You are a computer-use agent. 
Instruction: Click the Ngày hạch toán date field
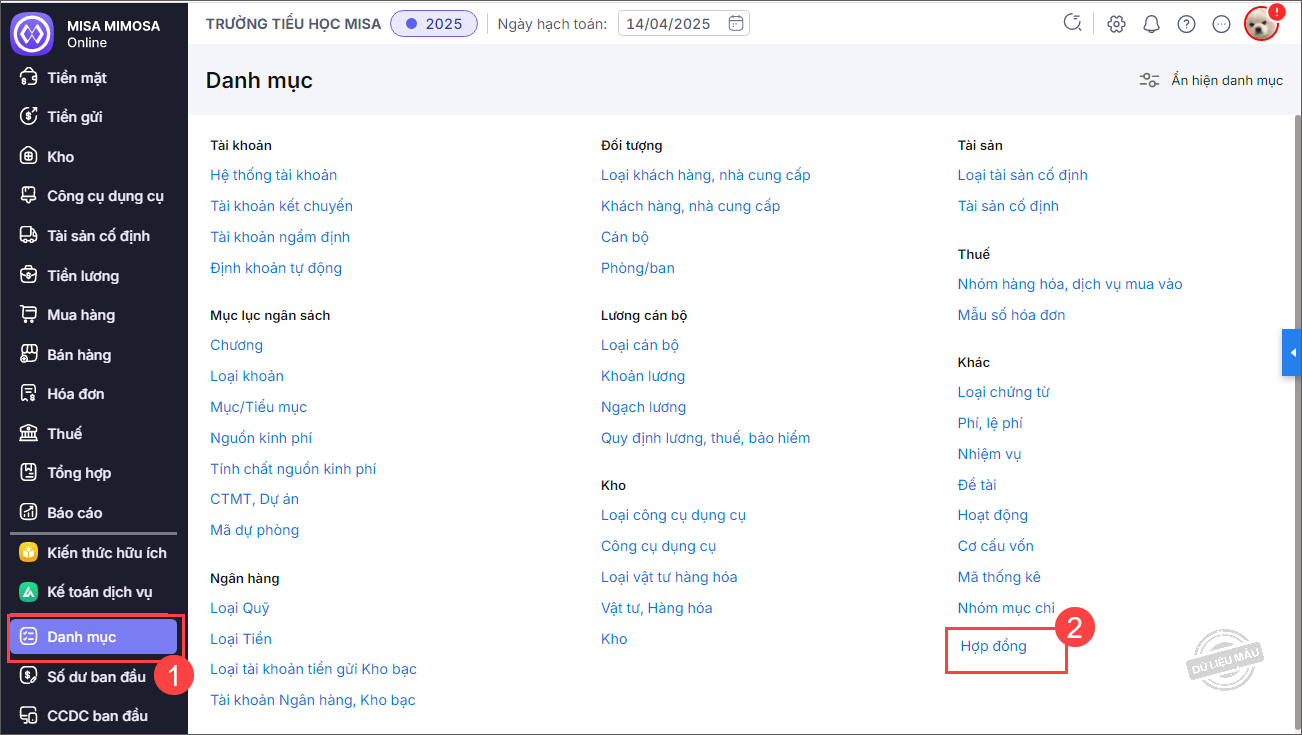(670, 24)
